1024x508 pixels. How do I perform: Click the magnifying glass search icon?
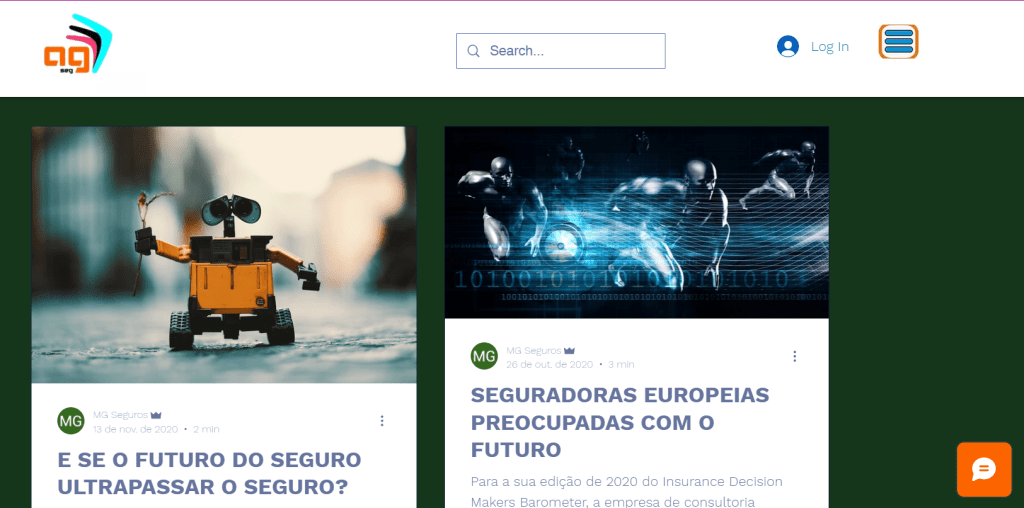pyautogui.click(x=473, y=51)
